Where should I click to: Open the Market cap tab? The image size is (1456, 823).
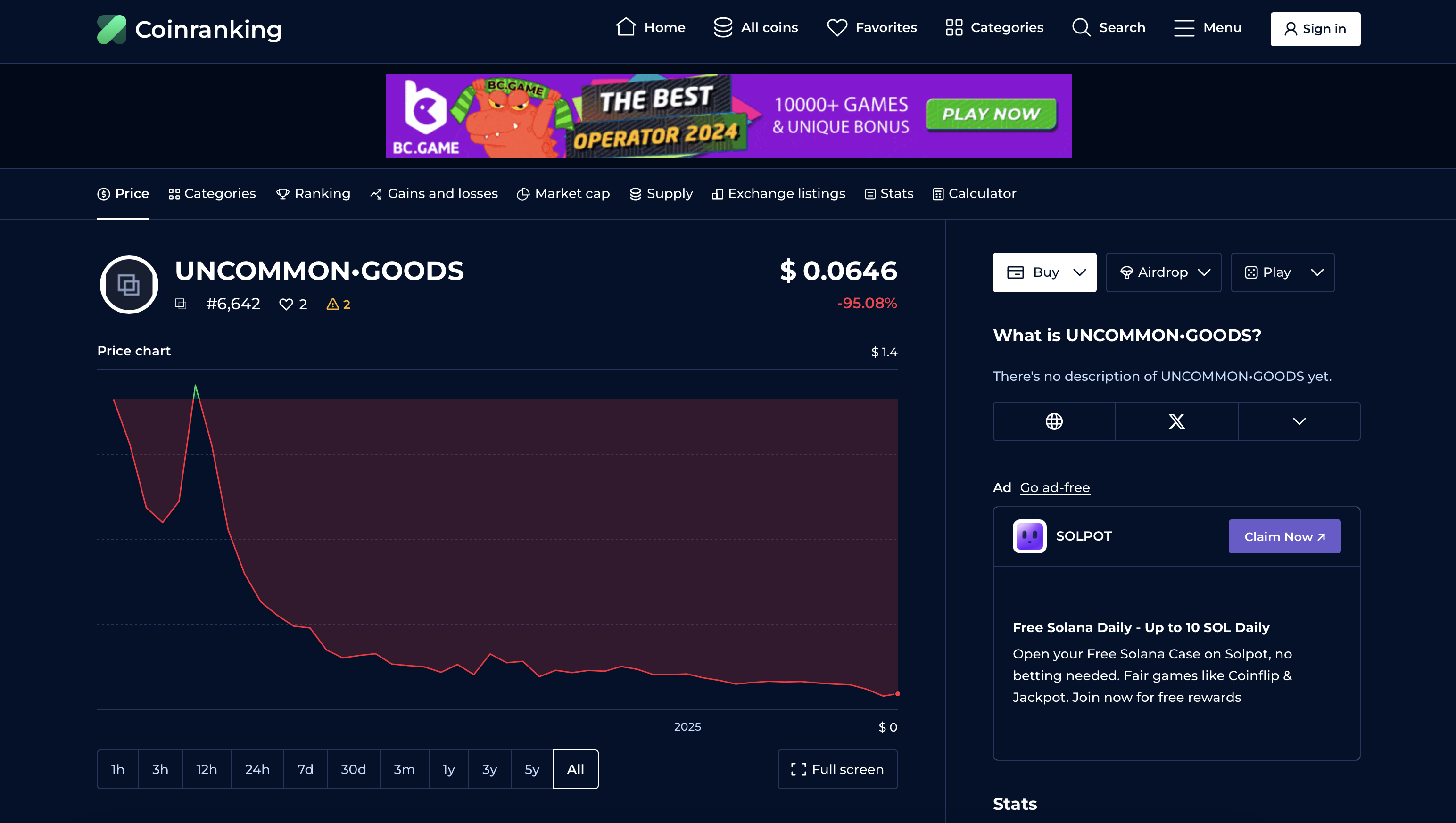(563, 193)
